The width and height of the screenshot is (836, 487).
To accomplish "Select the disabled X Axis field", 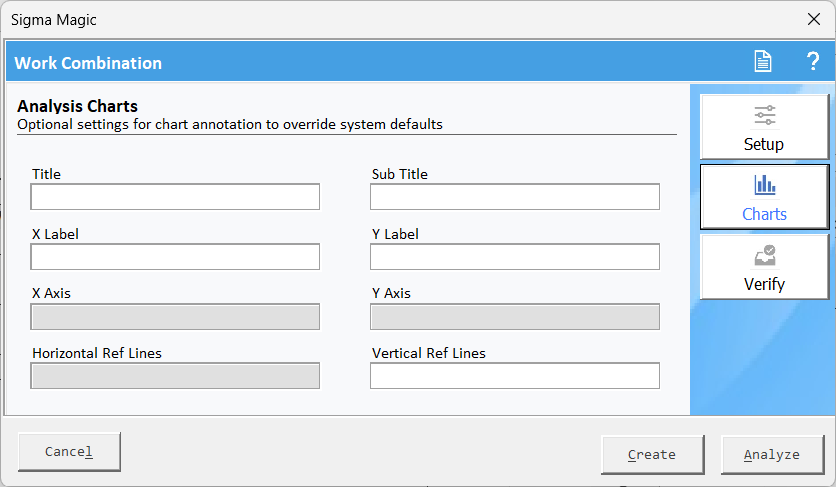I will [x=175, y=317].
